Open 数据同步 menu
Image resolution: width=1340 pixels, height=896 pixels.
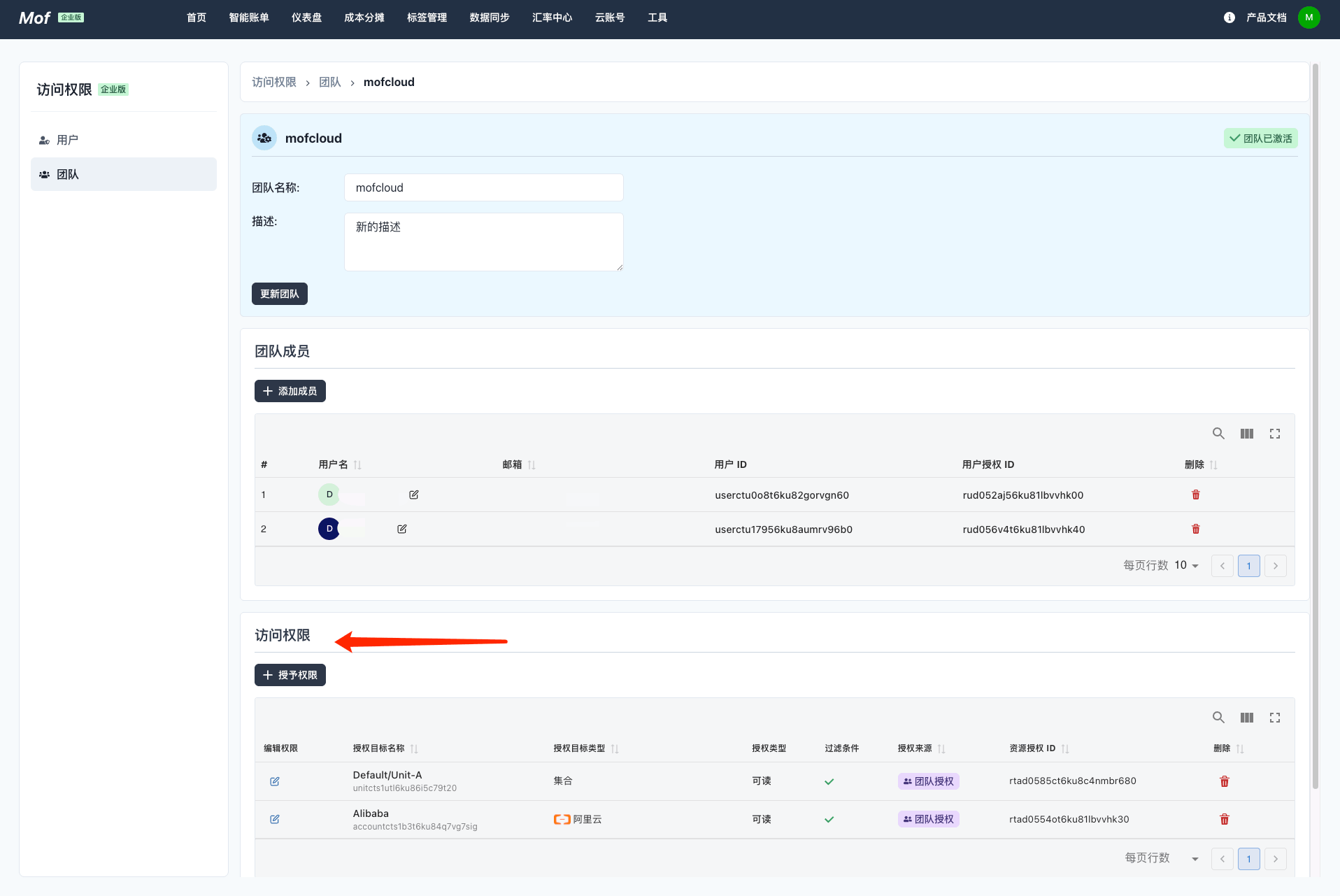(490, 17)
